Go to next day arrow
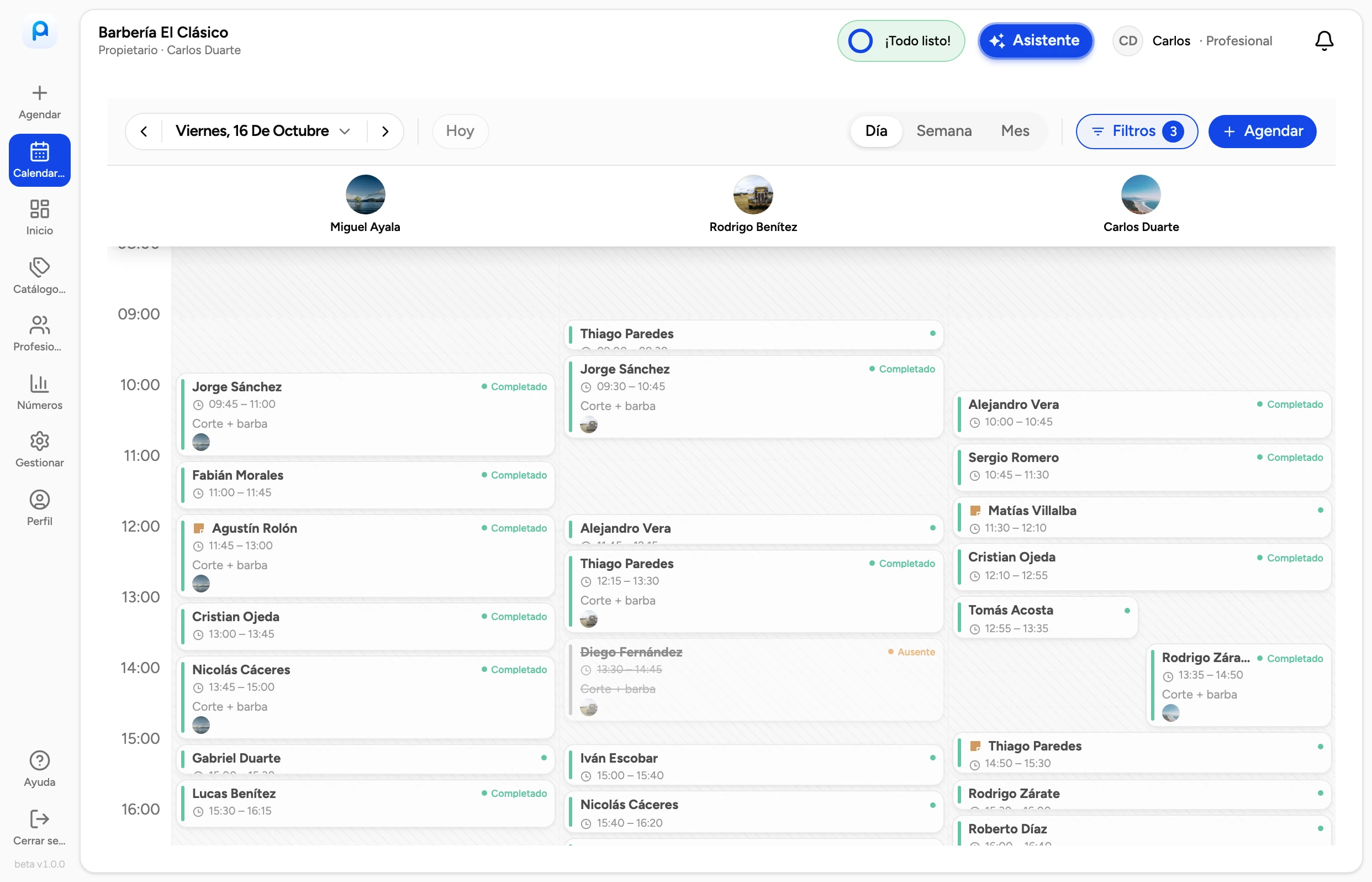Viewport: 1372px width, 882px height. (385, 131)
